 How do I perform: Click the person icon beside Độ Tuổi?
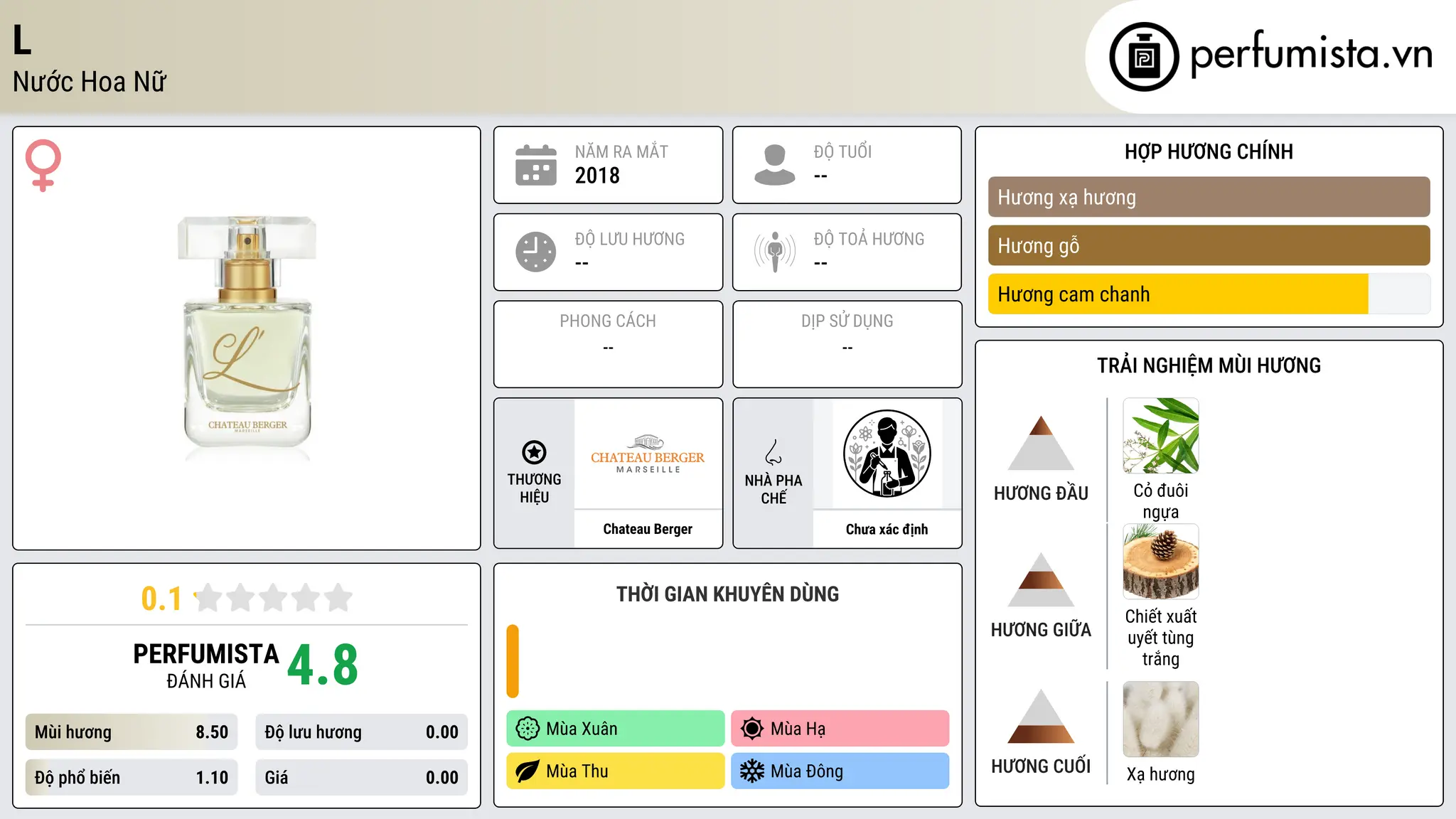(x=775, y=165)
